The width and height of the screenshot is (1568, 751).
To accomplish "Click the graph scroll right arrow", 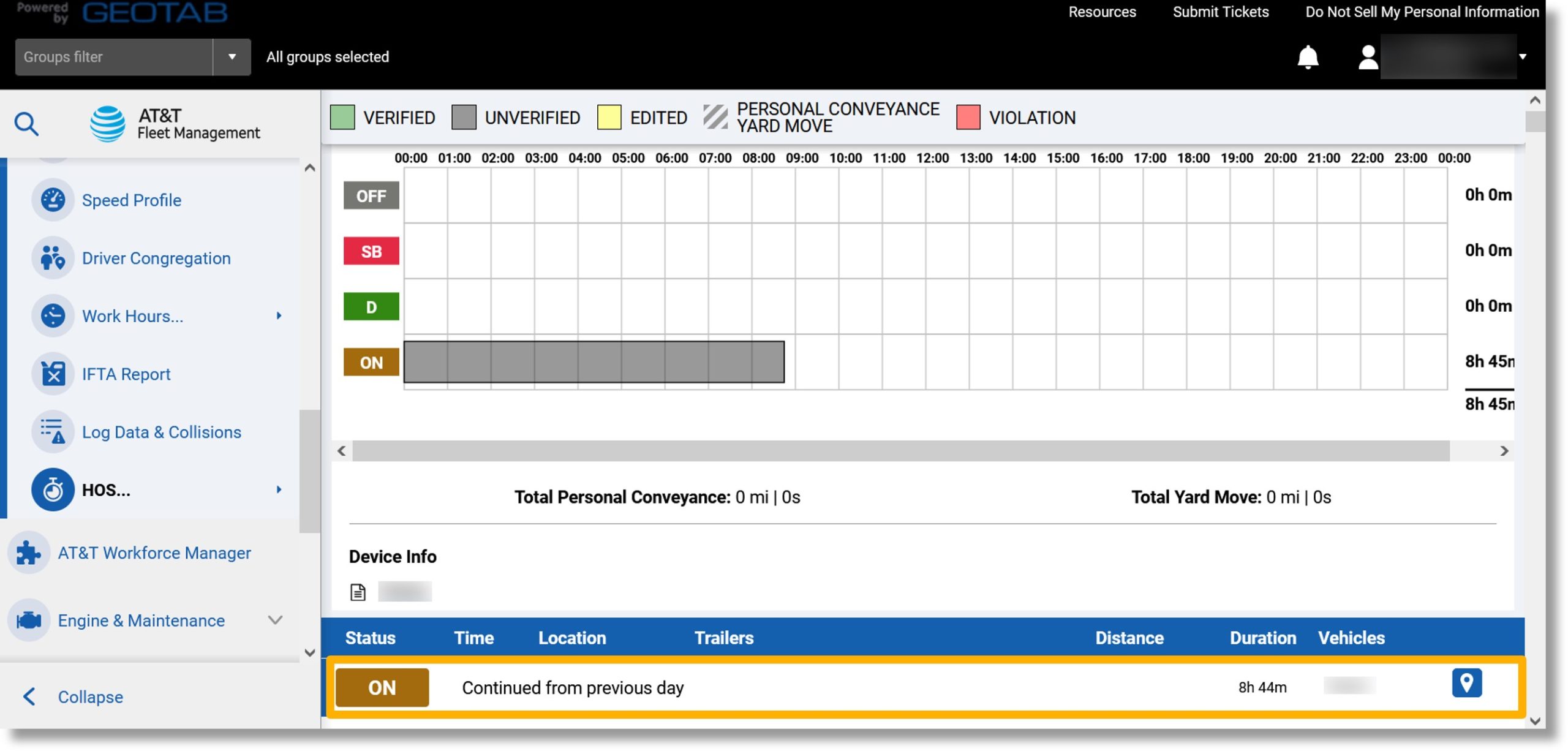I will (x=1504, y=451).
